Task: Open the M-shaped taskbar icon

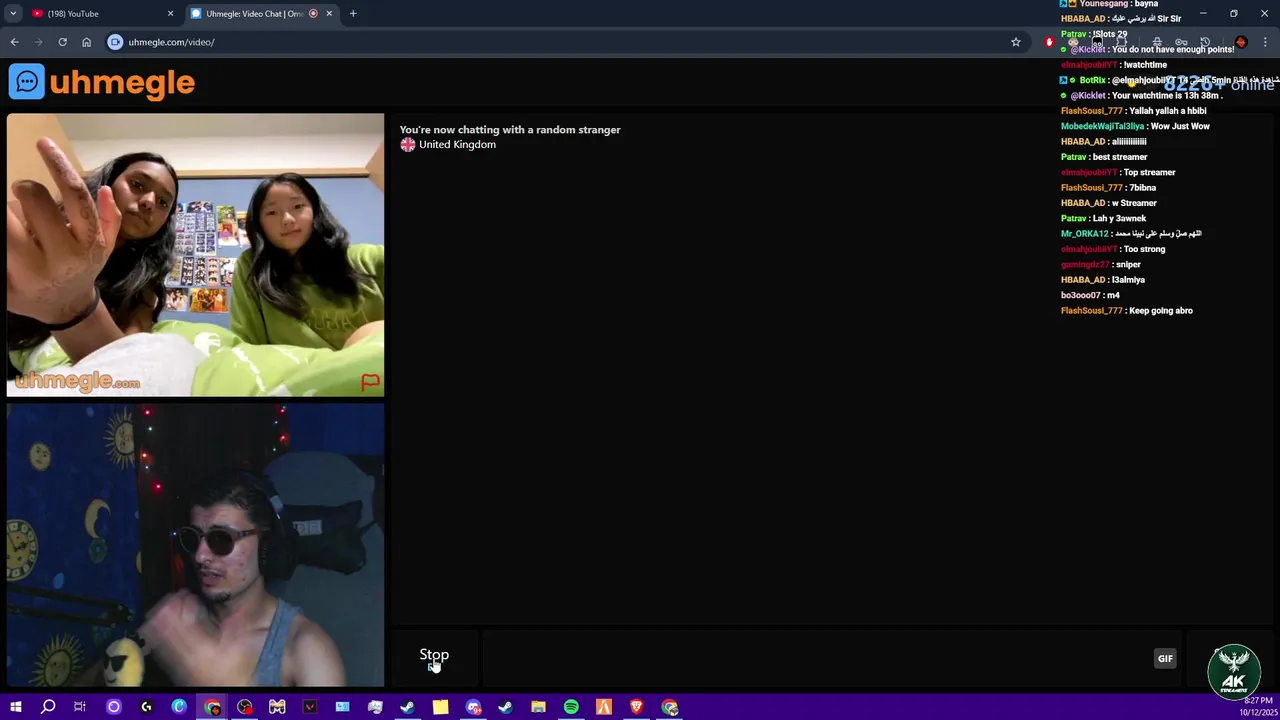Action: click(x=277, y=707)
